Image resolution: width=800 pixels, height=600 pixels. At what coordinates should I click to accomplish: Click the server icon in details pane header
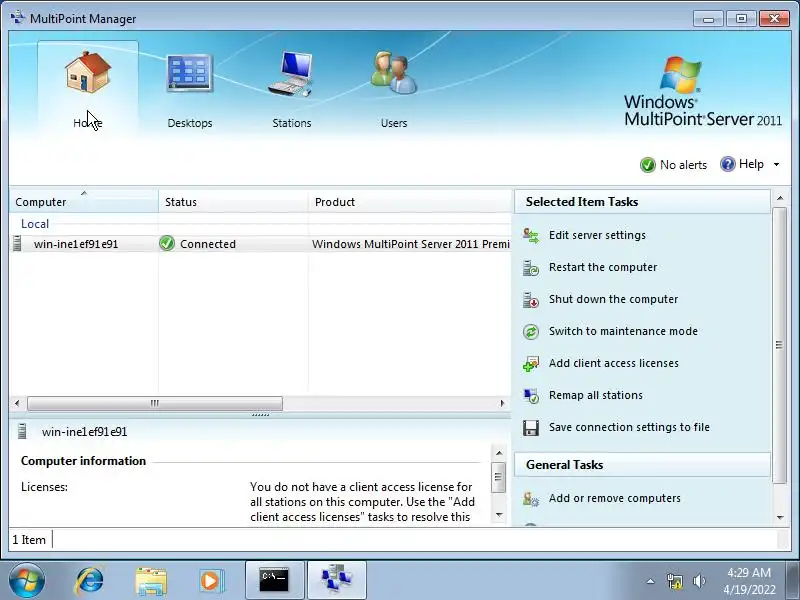click(x=22, y=432)
